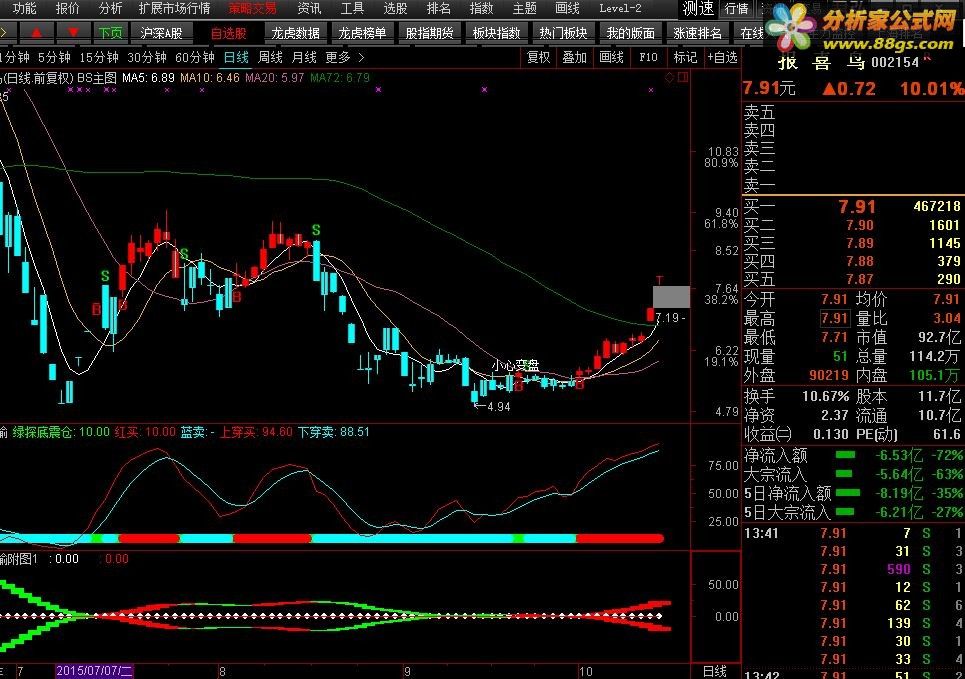Click the square window icon at chart top-right
This screenshot has width=965, height=679.
(x=683, y=78)
